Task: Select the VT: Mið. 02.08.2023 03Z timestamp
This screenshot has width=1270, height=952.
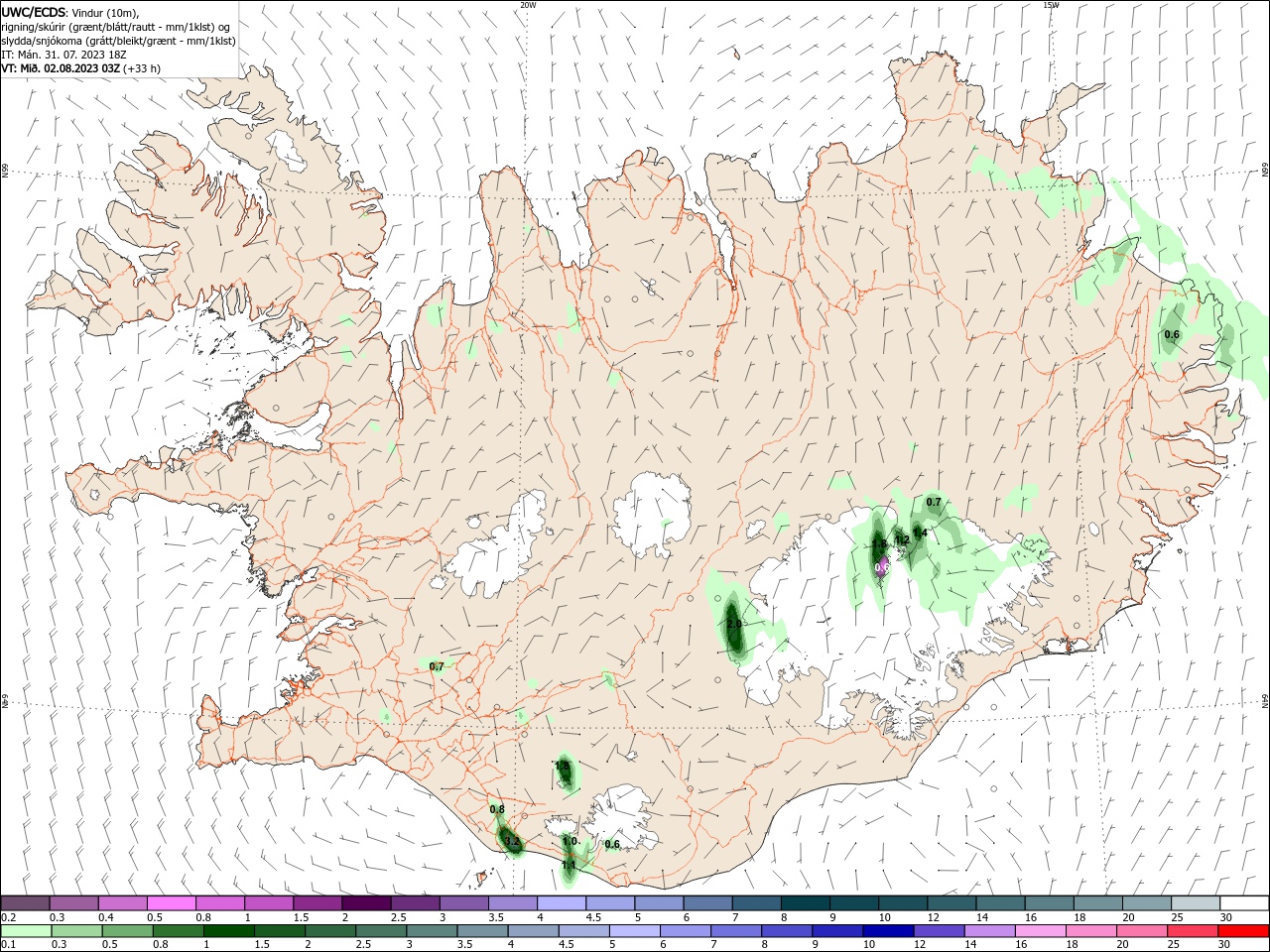Action: pyautogui.click(x=62, y=68)
